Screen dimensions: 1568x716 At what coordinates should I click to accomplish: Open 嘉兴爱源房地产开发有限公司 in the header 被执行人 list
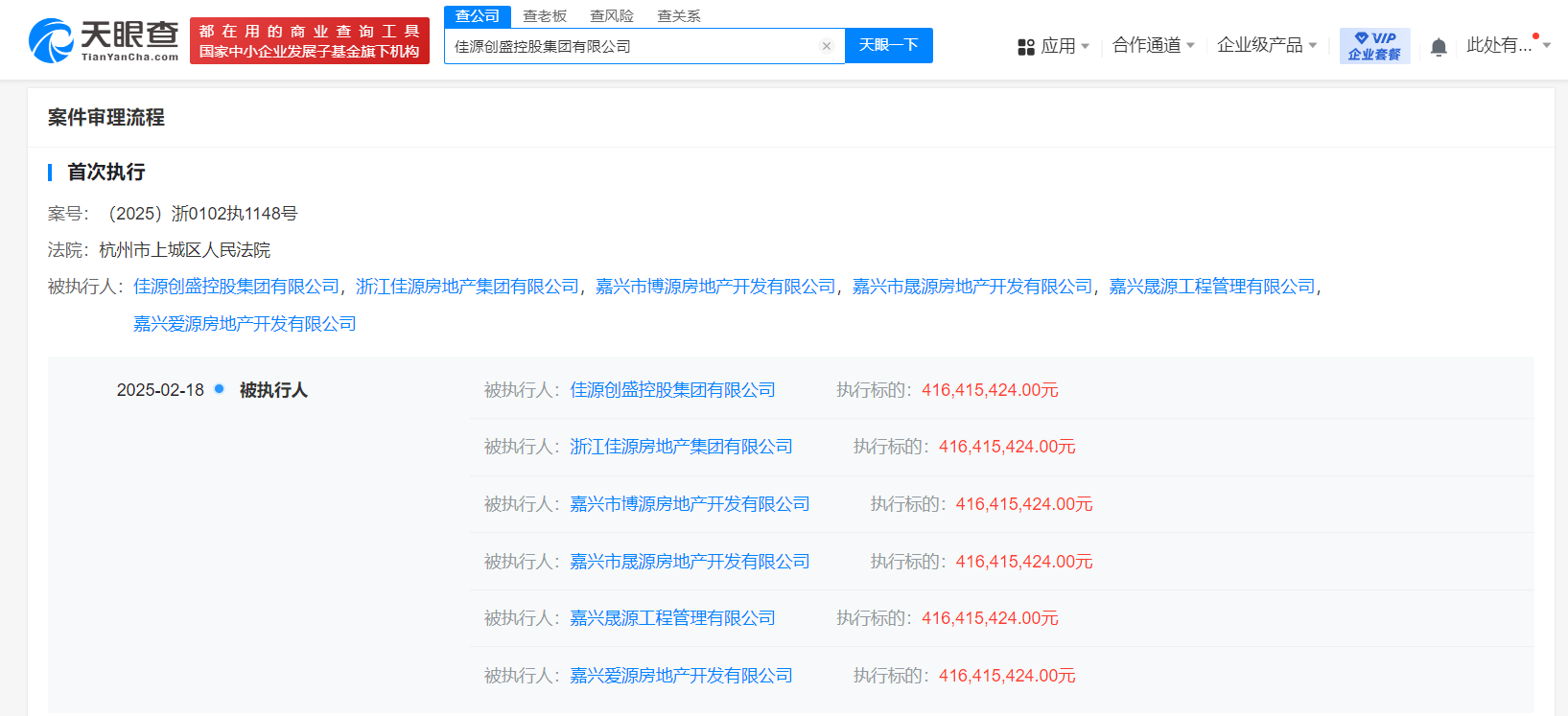click(x=245, y=324)
